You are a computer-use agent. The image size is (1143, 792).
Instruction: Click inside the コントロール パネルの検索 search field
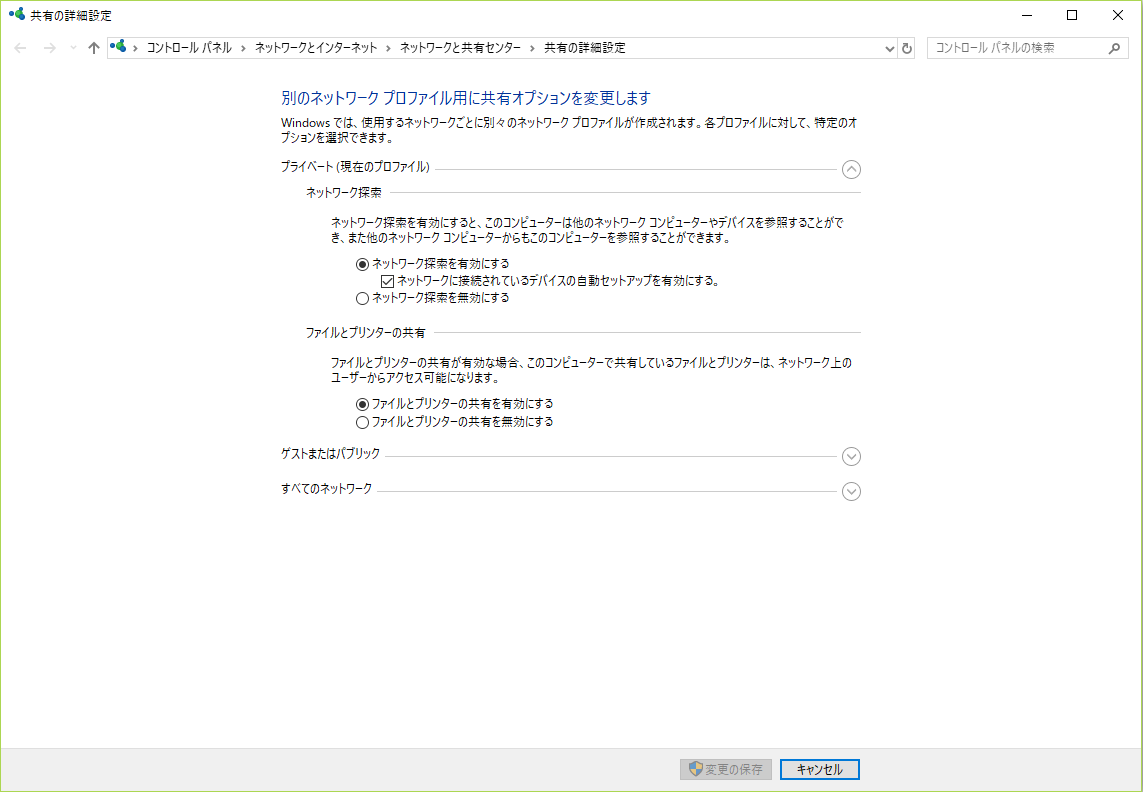point(1010,47)
